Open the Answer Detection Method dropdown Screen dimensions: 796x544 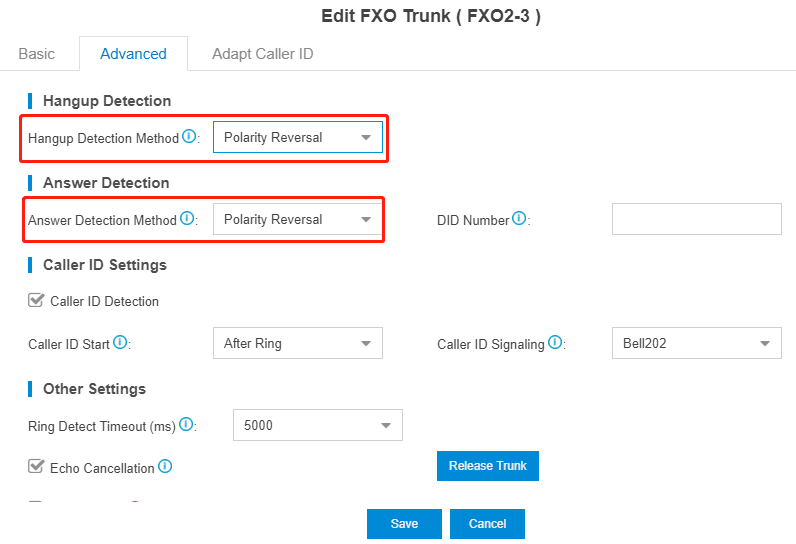pyautogui.click(x=297, y=219)
